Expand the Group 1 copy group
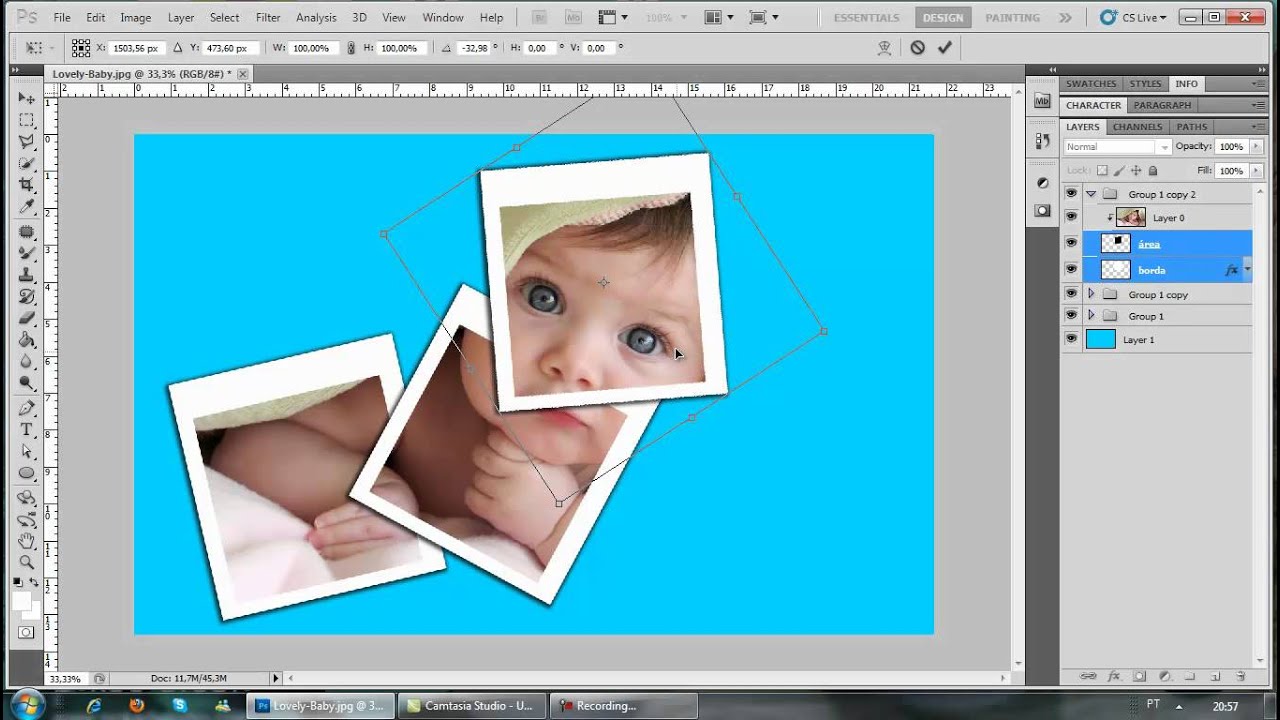Viewport: 1280px width, 720px height. point(1091,294)
